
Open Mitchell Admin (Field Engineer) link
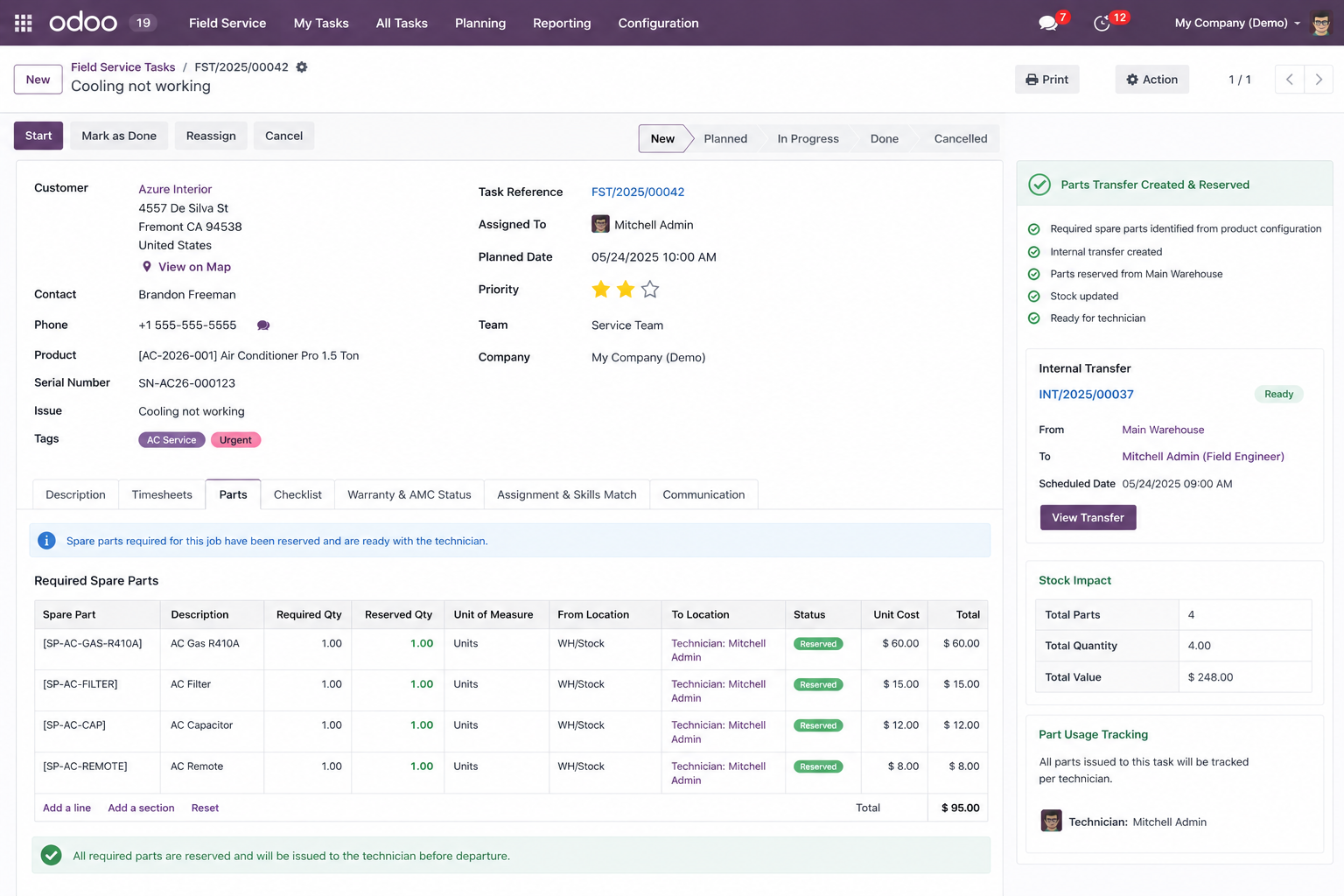pos(1203,457)
